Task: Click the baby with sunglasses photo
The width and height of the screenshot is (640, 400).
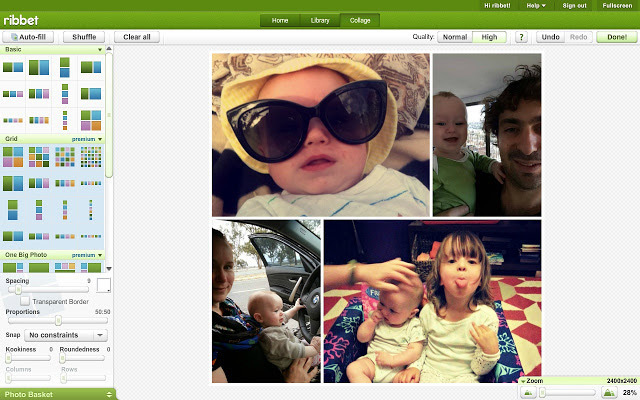Action: pyautogui.click(x=320, y=134)
